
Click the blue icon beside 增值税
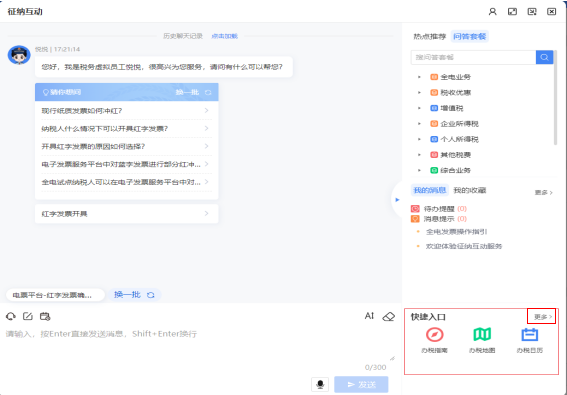[x=434, y=108]
